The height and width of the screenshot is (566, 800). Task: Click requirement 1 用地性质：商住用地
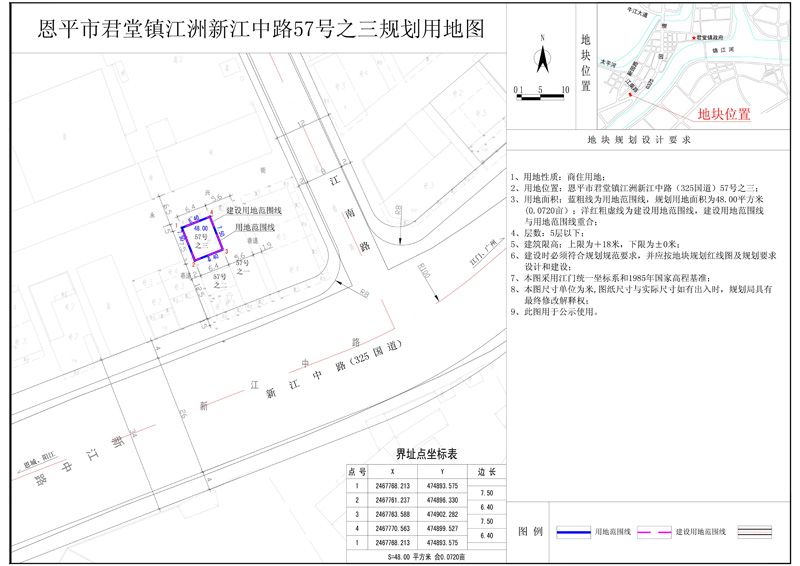[x=563, y=175]
